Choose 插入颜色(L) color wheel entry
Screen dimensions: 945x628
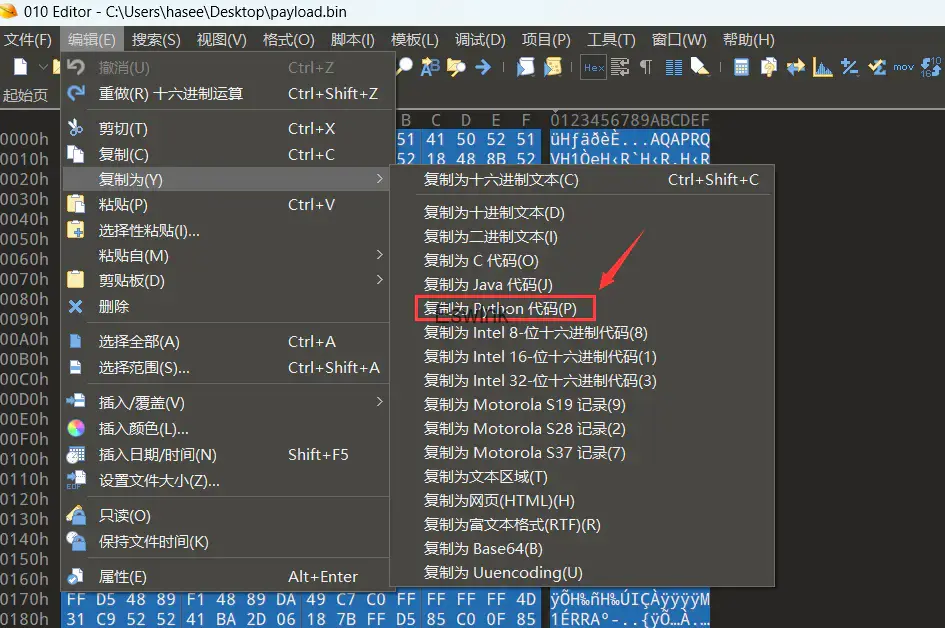[x=143, y=429]
